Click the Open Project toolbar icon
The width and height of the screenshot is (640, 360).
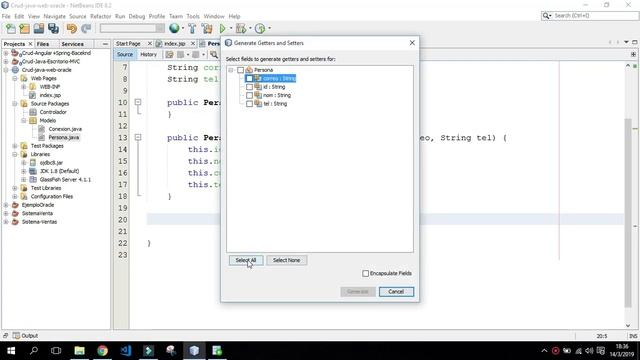click(x=39, y=29)
